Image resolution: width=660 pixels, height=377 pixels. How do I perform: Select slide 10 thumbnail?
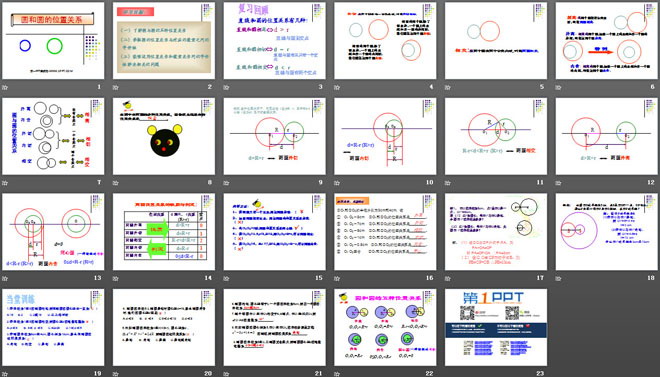(385, 136)
